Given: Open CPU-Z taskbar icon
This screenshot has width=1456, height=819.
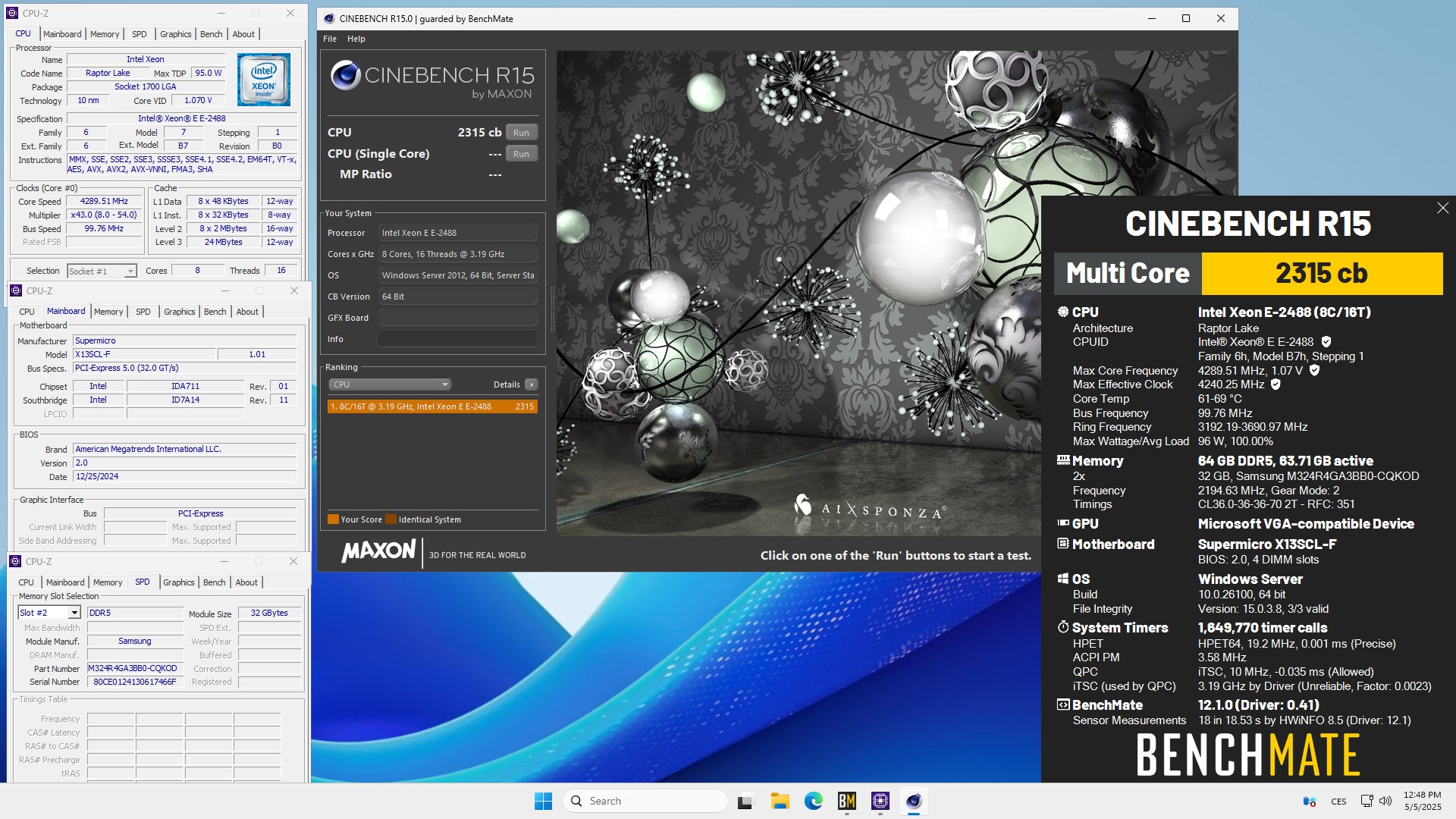Looking at the screenshot, I should click(x=880, y=801).
